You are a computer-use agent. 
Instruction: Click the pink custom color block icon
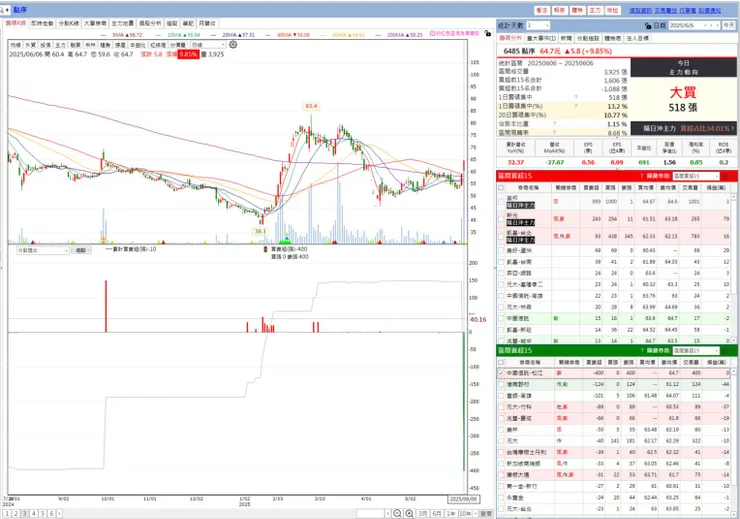(432, 33)
